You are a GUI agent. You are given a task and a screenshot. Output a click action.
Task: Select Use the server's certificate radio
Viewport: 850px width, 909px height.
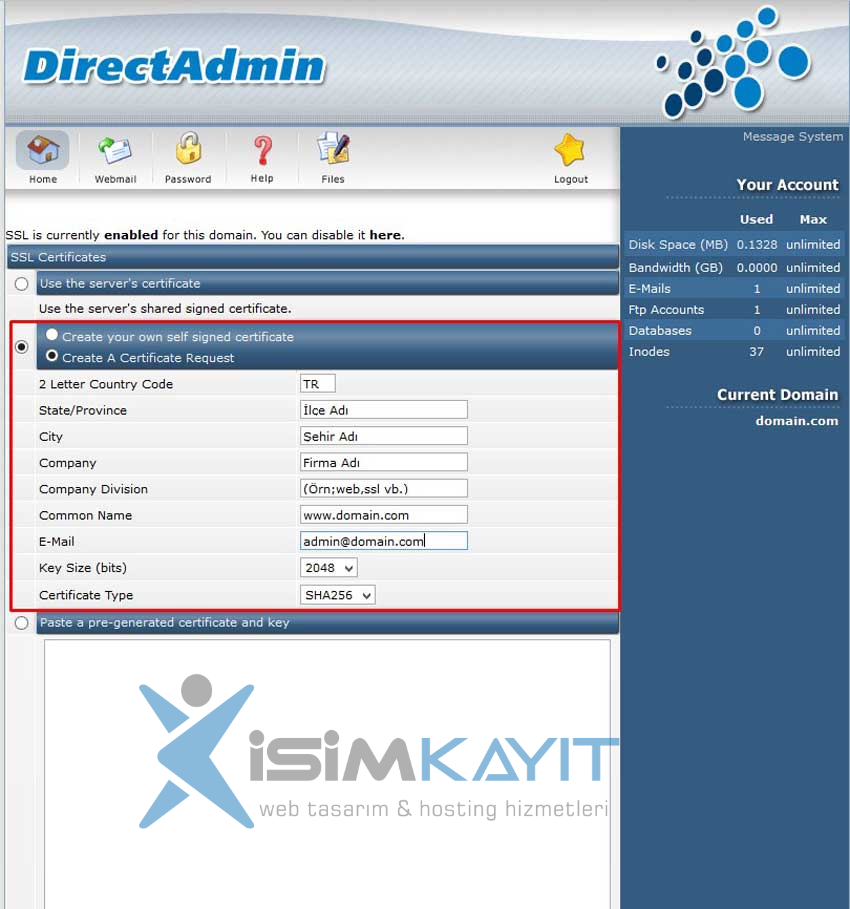[x=21, y=284]
